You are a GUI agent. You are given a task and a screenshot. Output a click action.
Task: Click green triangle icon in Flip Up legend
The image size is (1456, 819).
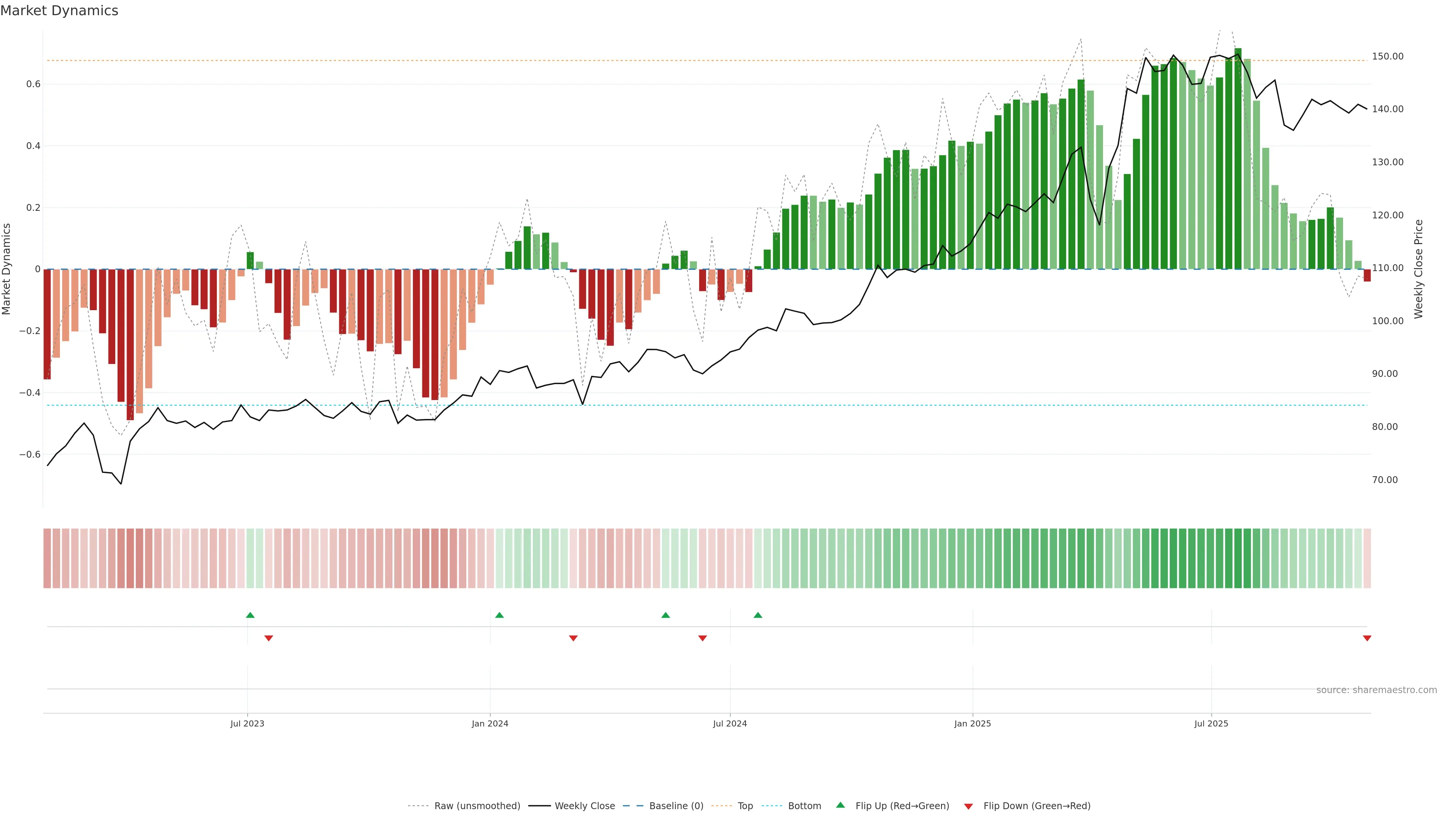click(841, 805)
